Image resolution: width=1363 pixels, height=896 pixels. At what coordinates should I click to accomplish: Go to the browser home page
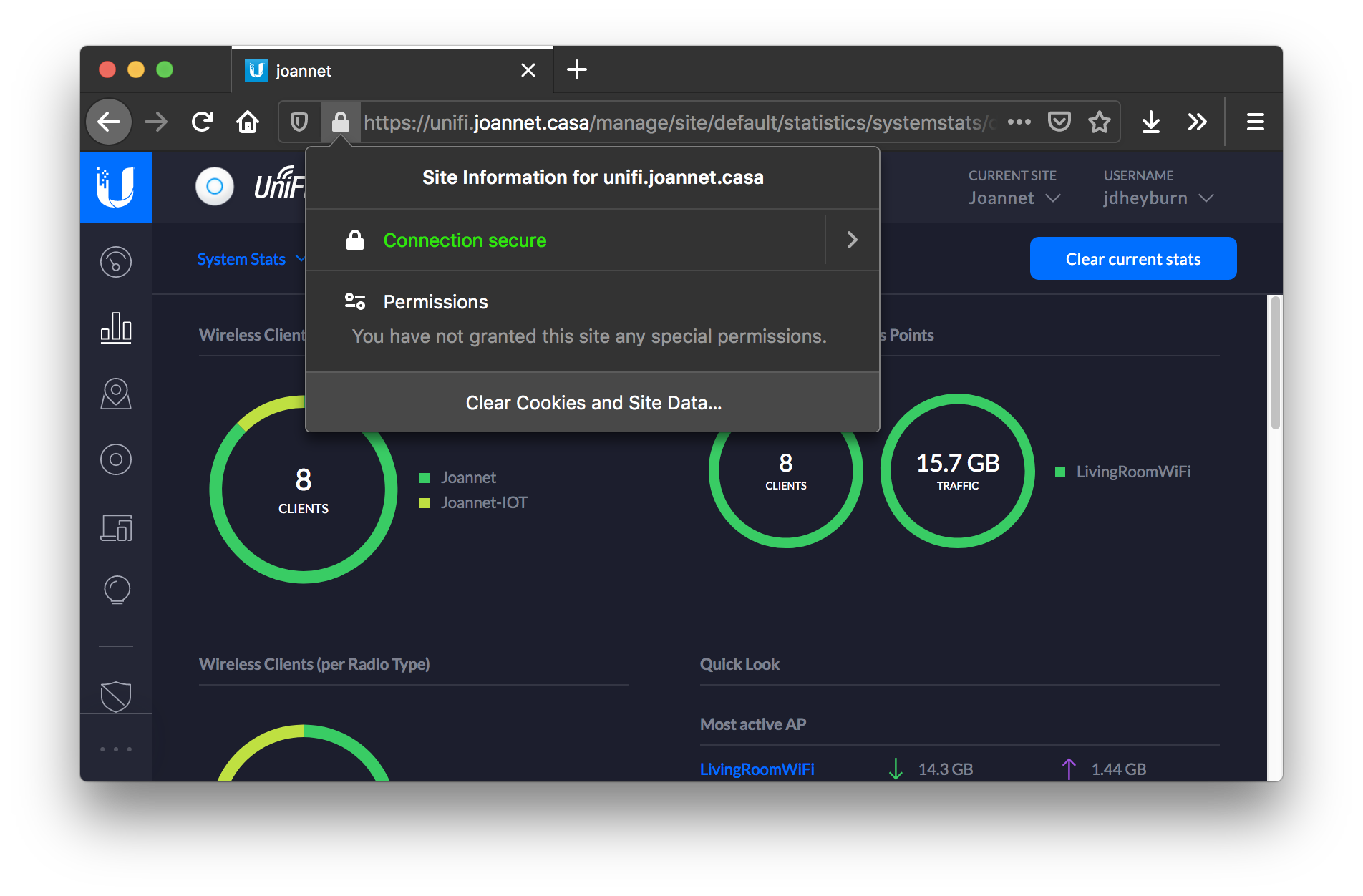(248, 122)
